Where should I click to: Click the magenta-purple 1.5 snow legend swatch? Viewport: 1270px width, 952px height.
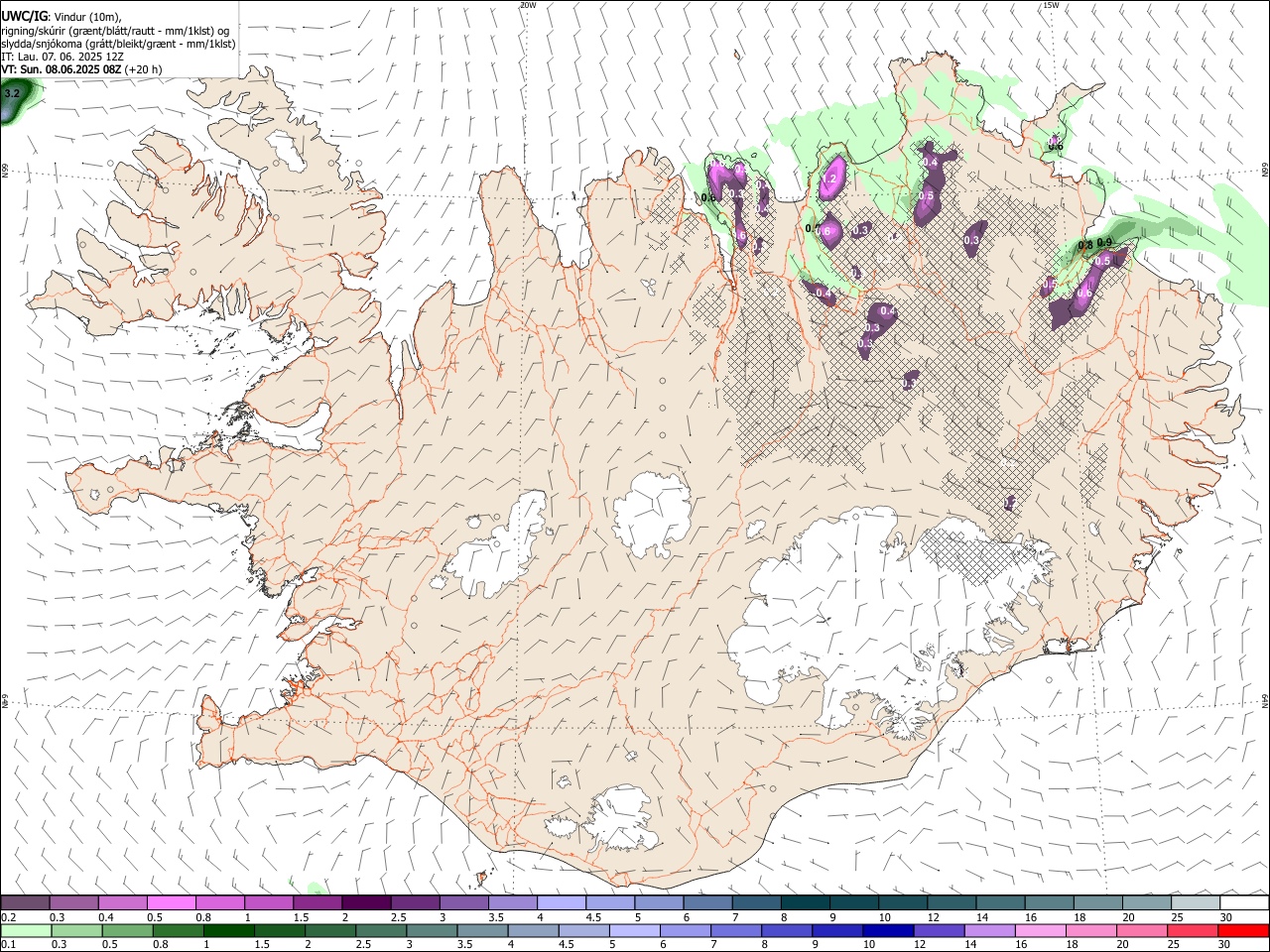coord(317,902)
